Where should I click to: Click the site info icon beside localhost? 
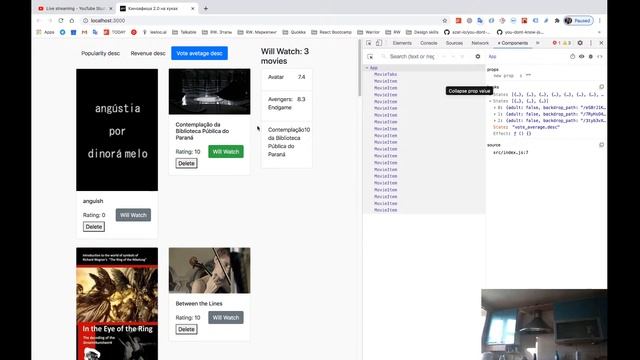(86, 20)
